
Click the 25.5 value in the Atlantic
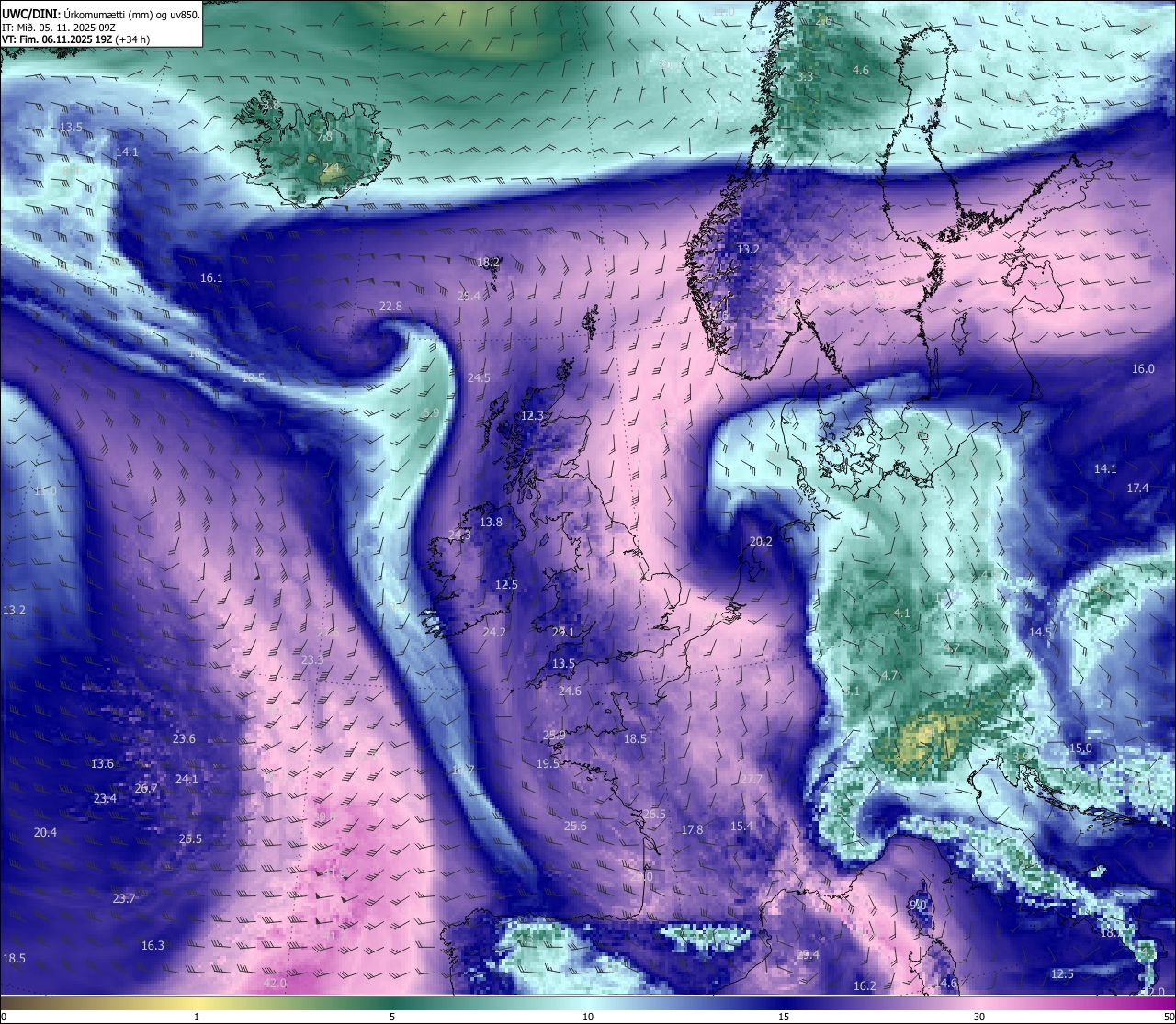coord(190,838)
